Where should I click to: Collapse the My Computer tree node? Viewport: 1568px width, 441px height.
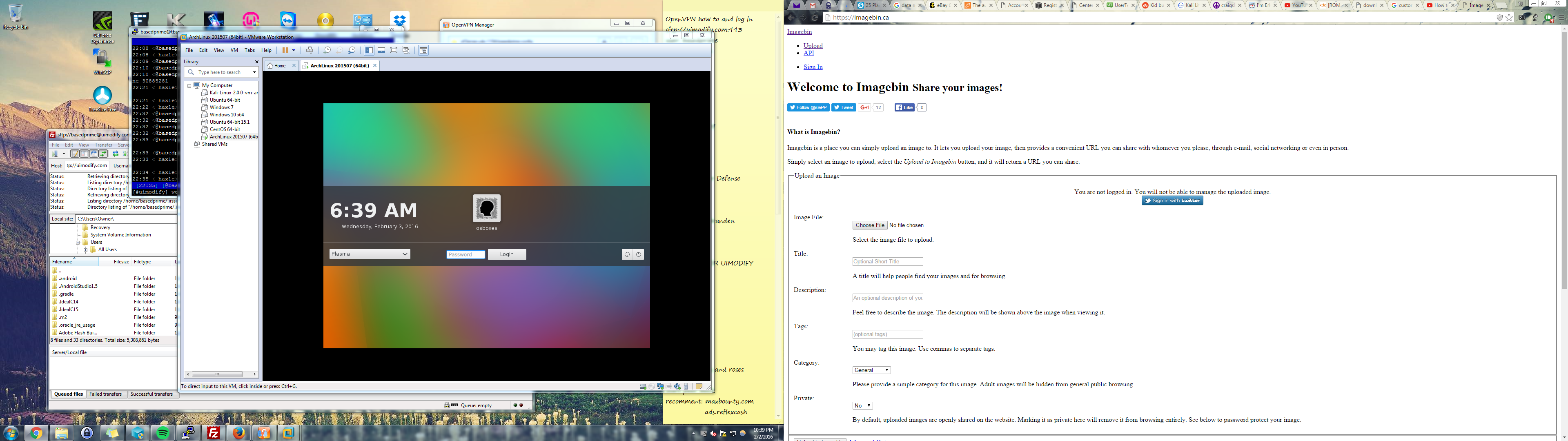point(189,86)
